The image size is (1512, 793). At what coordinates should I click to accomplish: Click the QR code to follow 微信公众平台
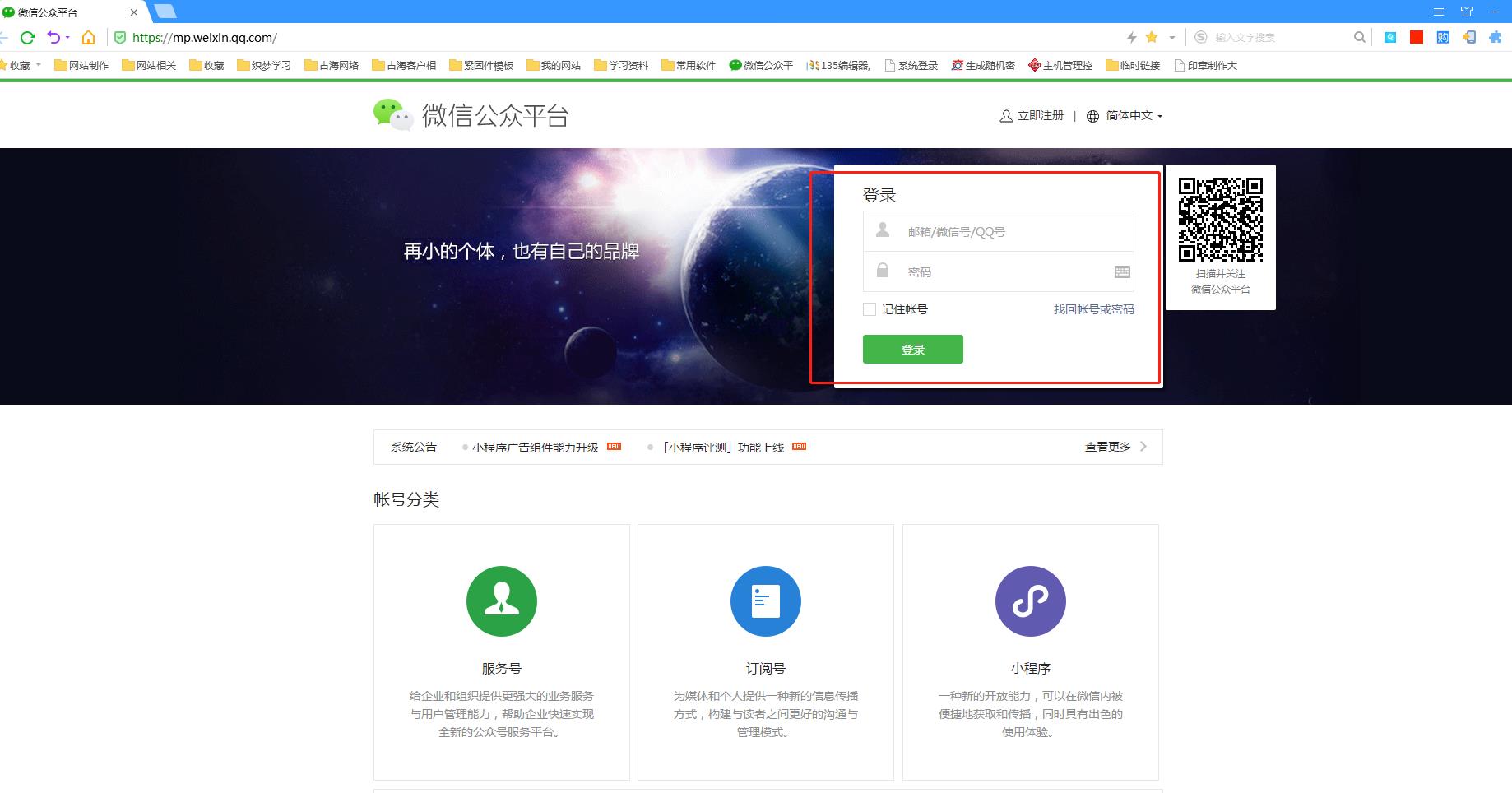coord(1221,220)
